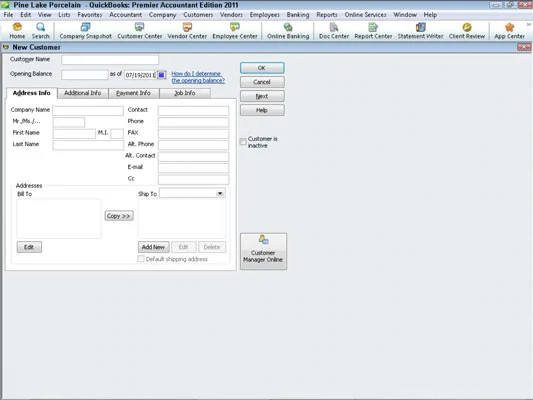Screen dimensions: 533x400
Task: Open the Customers menu
Action: pos(198,15)
